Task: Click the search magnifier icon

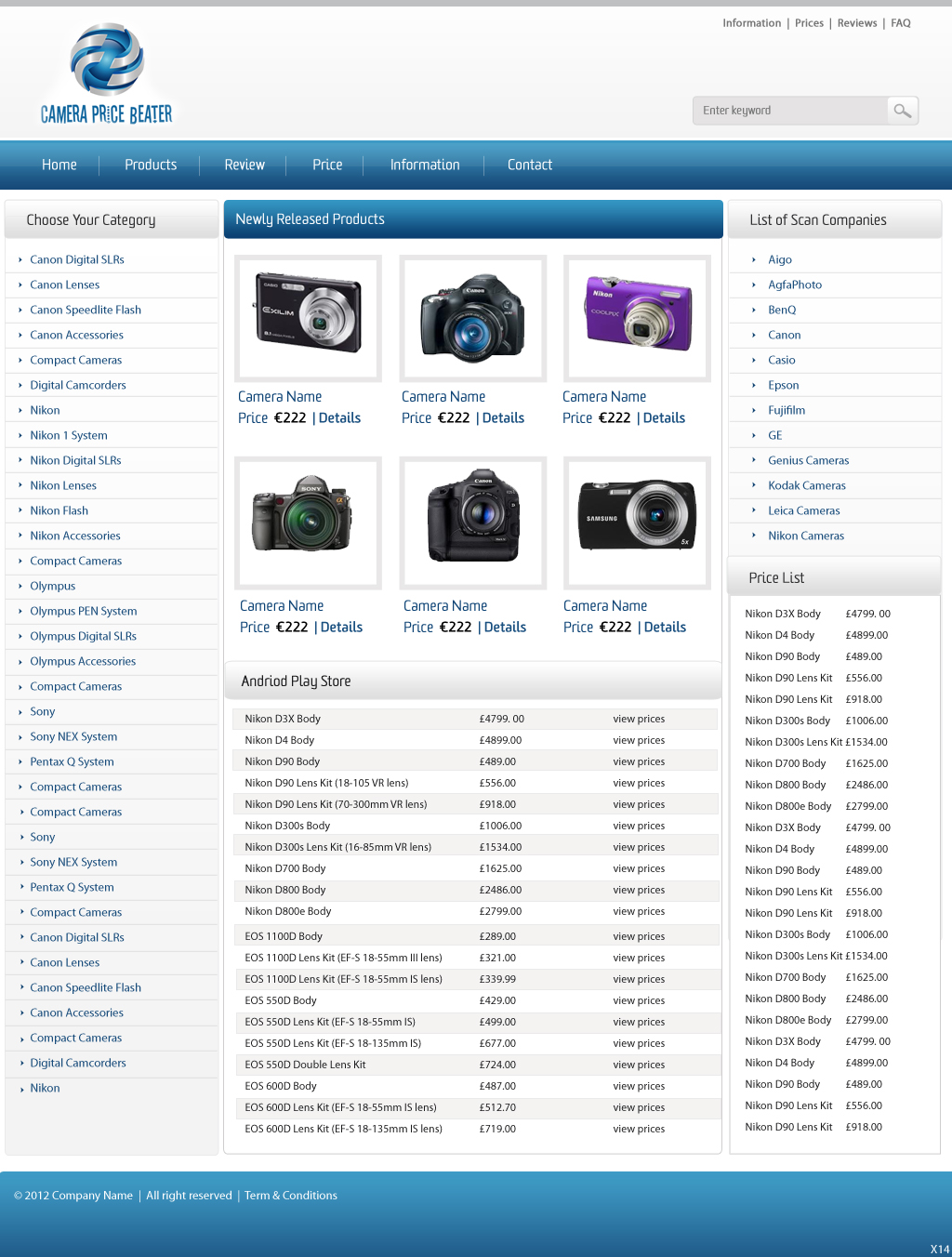Action: [x=901, y=110]
